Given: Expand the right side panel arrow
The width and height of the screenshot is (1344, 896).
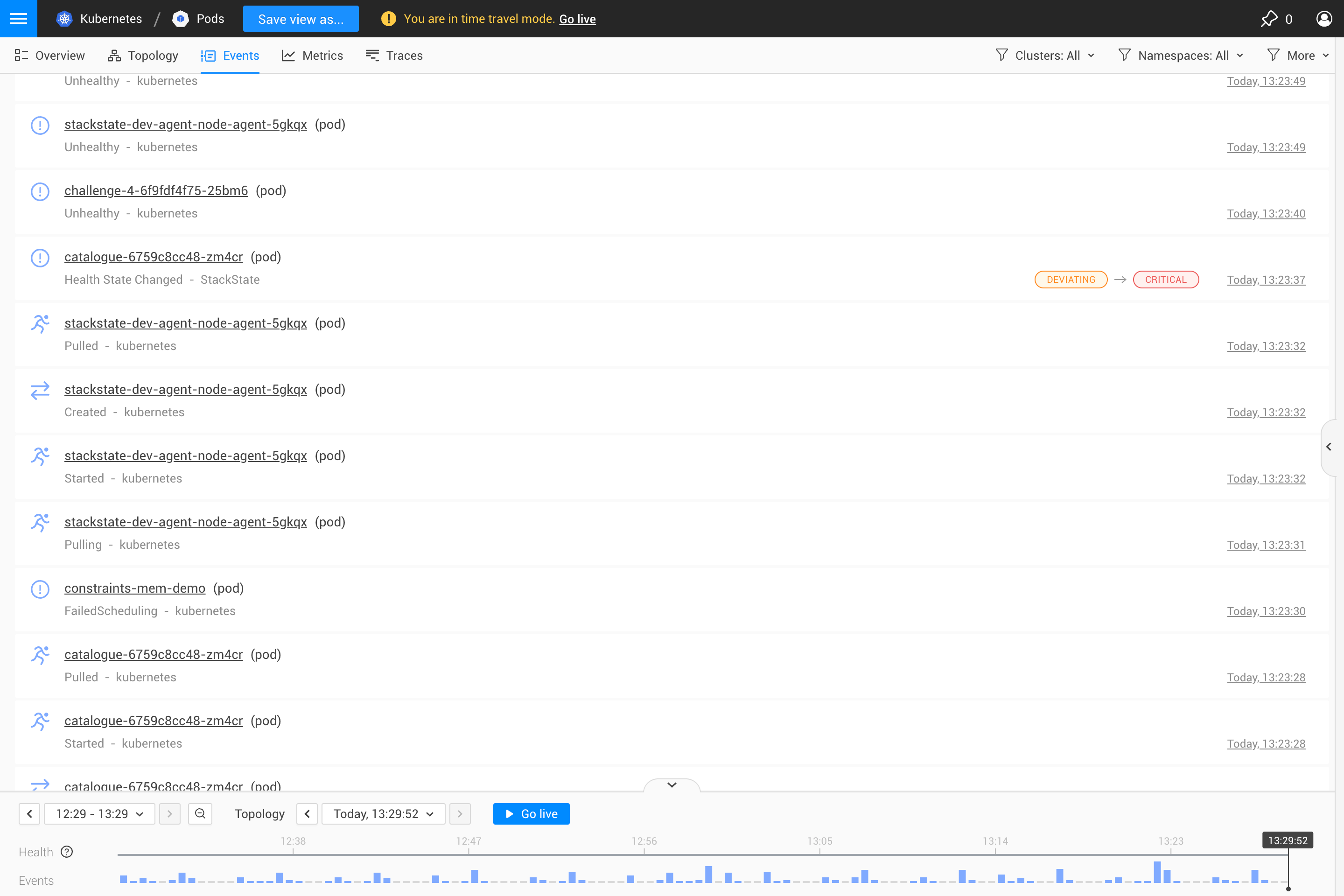Looking at the screenshot, I should click(x=1329, y=447).
